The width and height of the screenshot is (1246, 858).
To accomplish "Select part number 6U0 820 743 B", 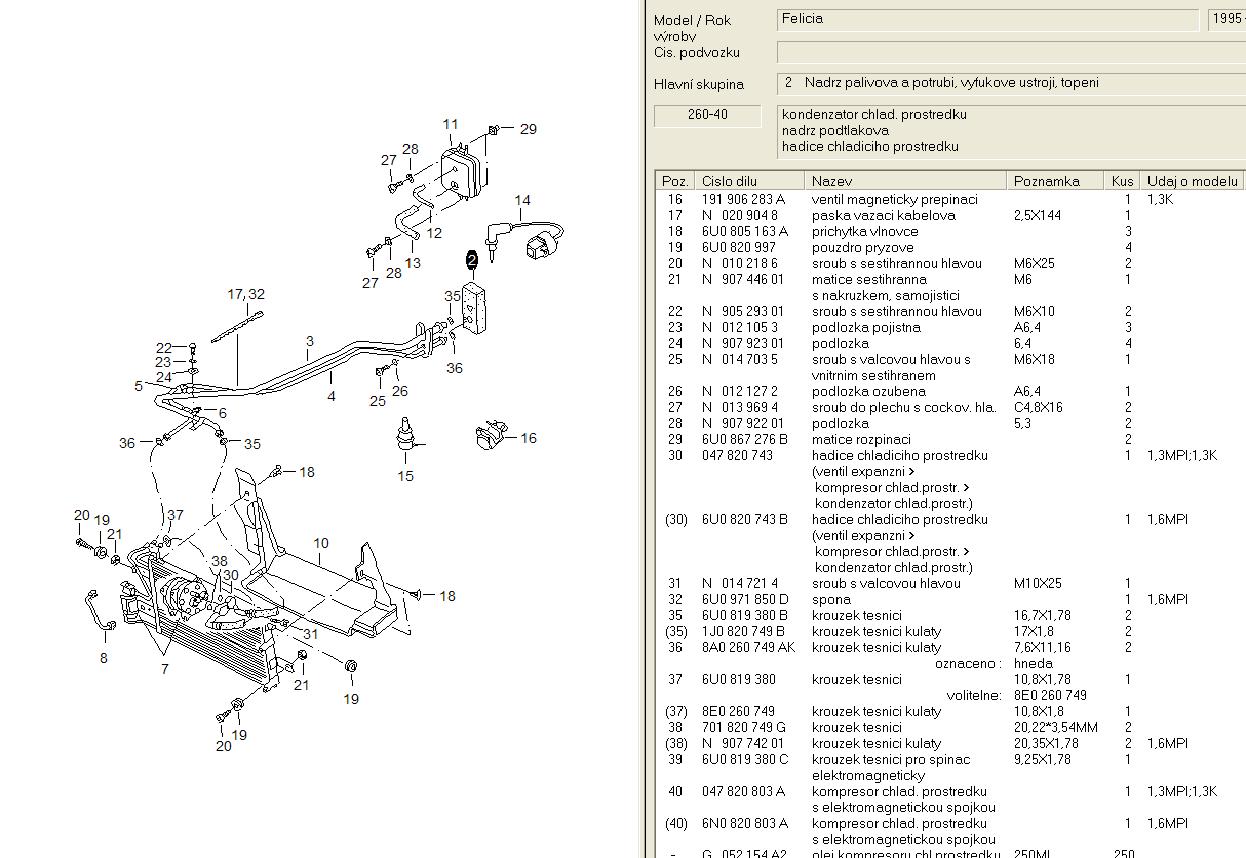I will click(x=744, y=519).
